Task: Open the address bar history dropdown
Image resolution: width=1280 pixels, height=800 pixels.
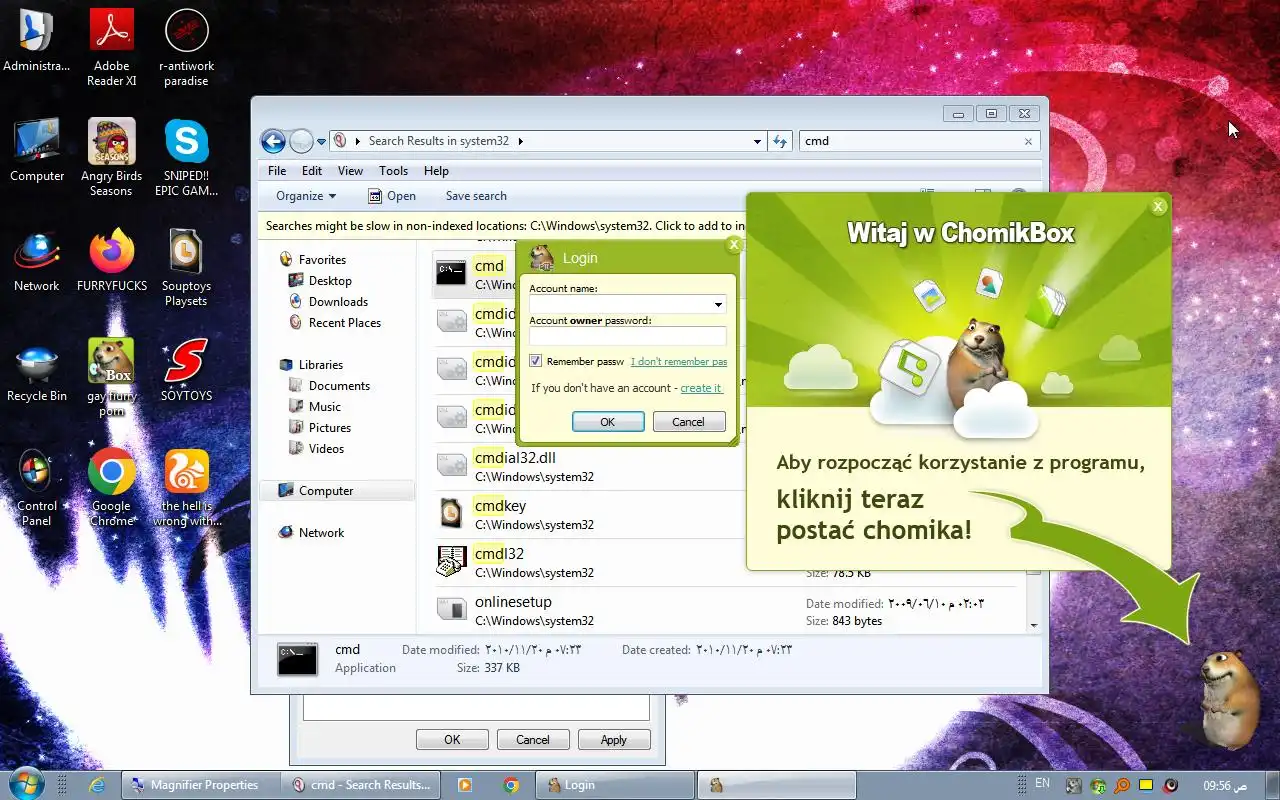Action: pyautogui.click(x=757, y=141)
